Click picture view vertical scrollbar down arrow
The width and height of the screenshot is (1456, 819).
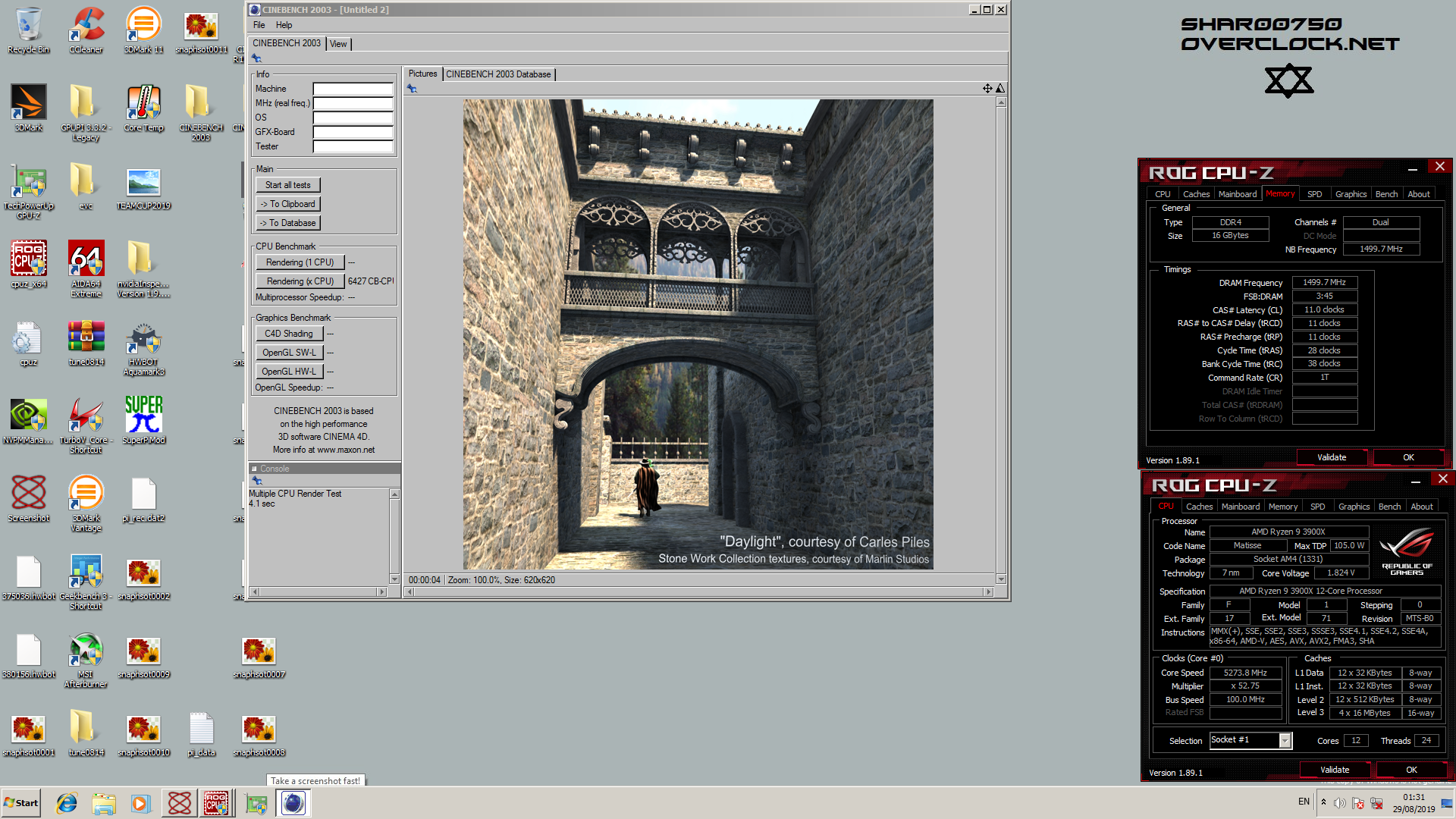click(1001, 579)
